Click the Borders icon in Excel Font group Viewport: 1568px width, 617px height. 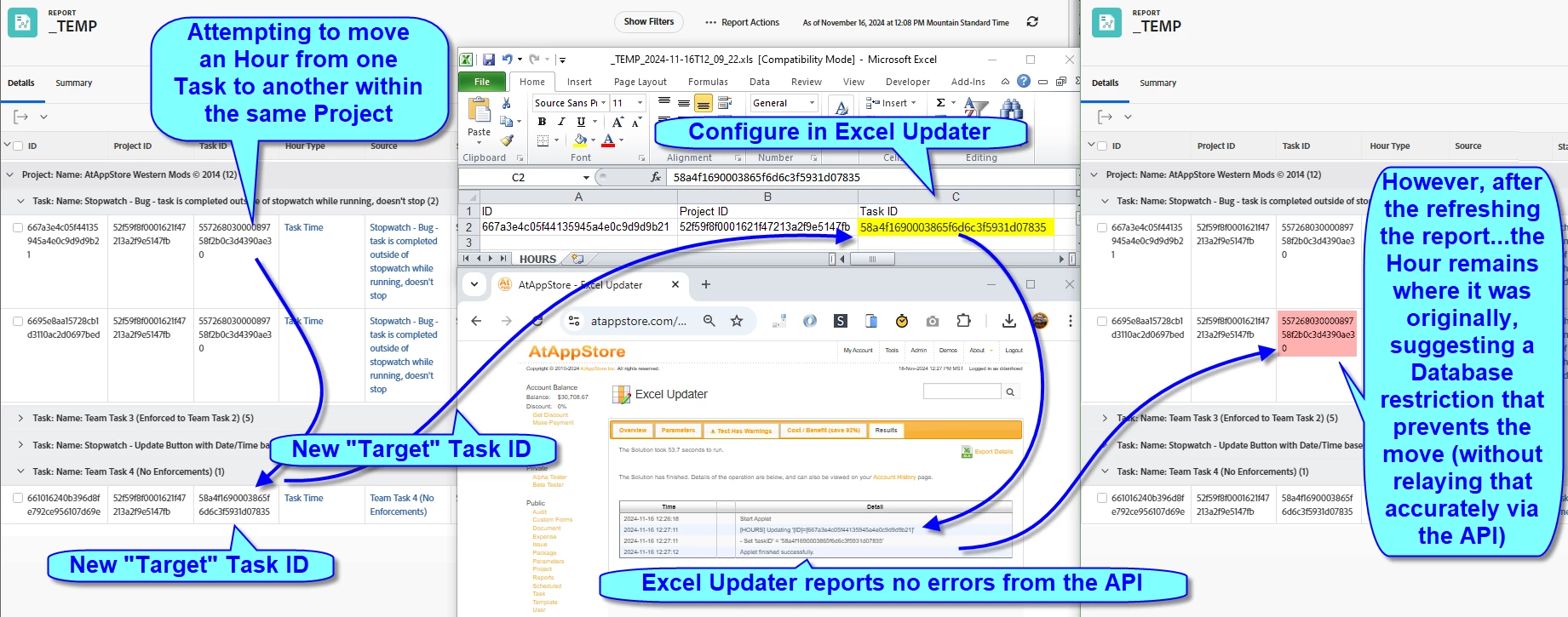[x=543, y=140]
